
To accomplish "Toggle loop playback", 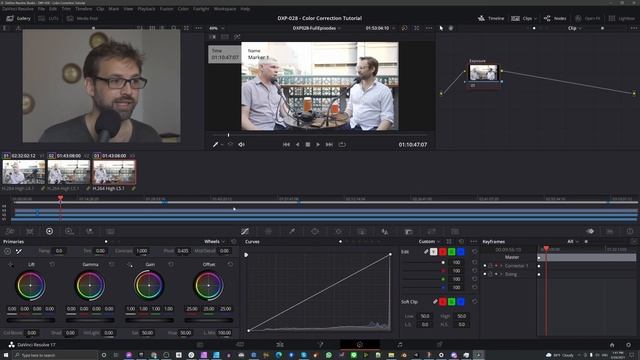I will (342, 144).
